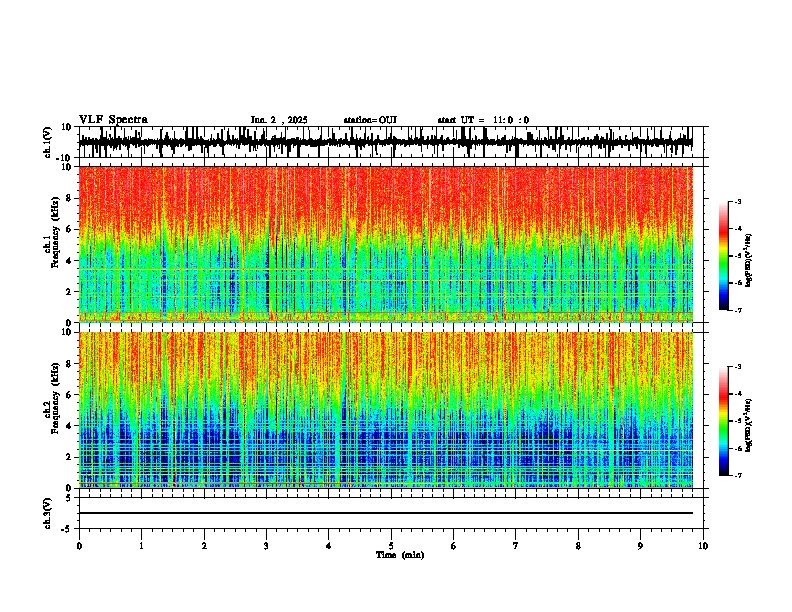Click the '8' frequency tick of ch.2 spectrogram
Viewport: 792px width, 612px height.
[70, 364]
